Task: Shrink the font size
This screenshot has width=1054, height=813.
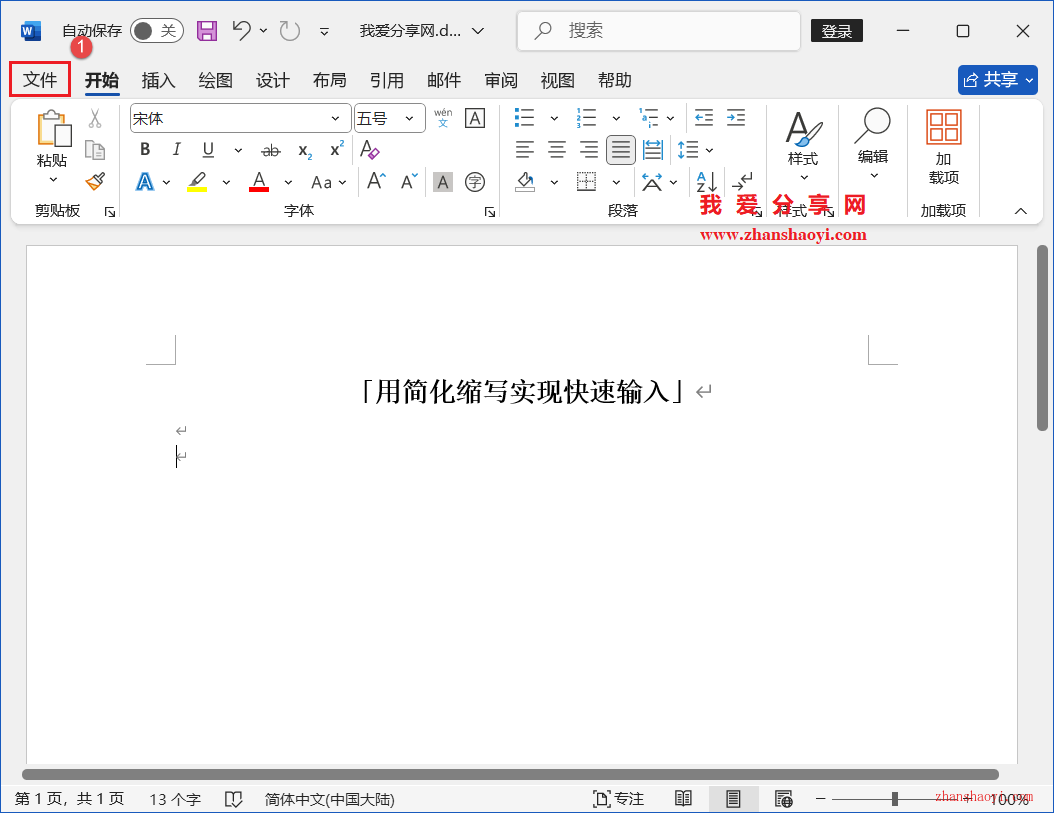Action: click(409, 181)
